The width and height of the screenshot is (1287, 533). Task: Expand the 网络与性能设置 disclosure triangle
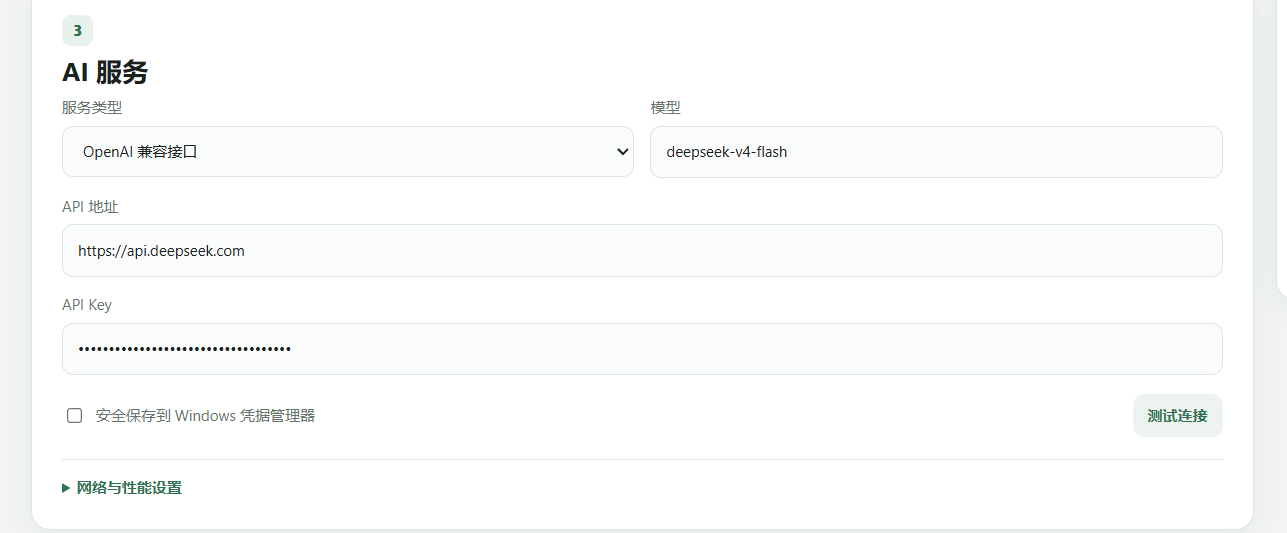pyautogui.click(x=66, y=488)
